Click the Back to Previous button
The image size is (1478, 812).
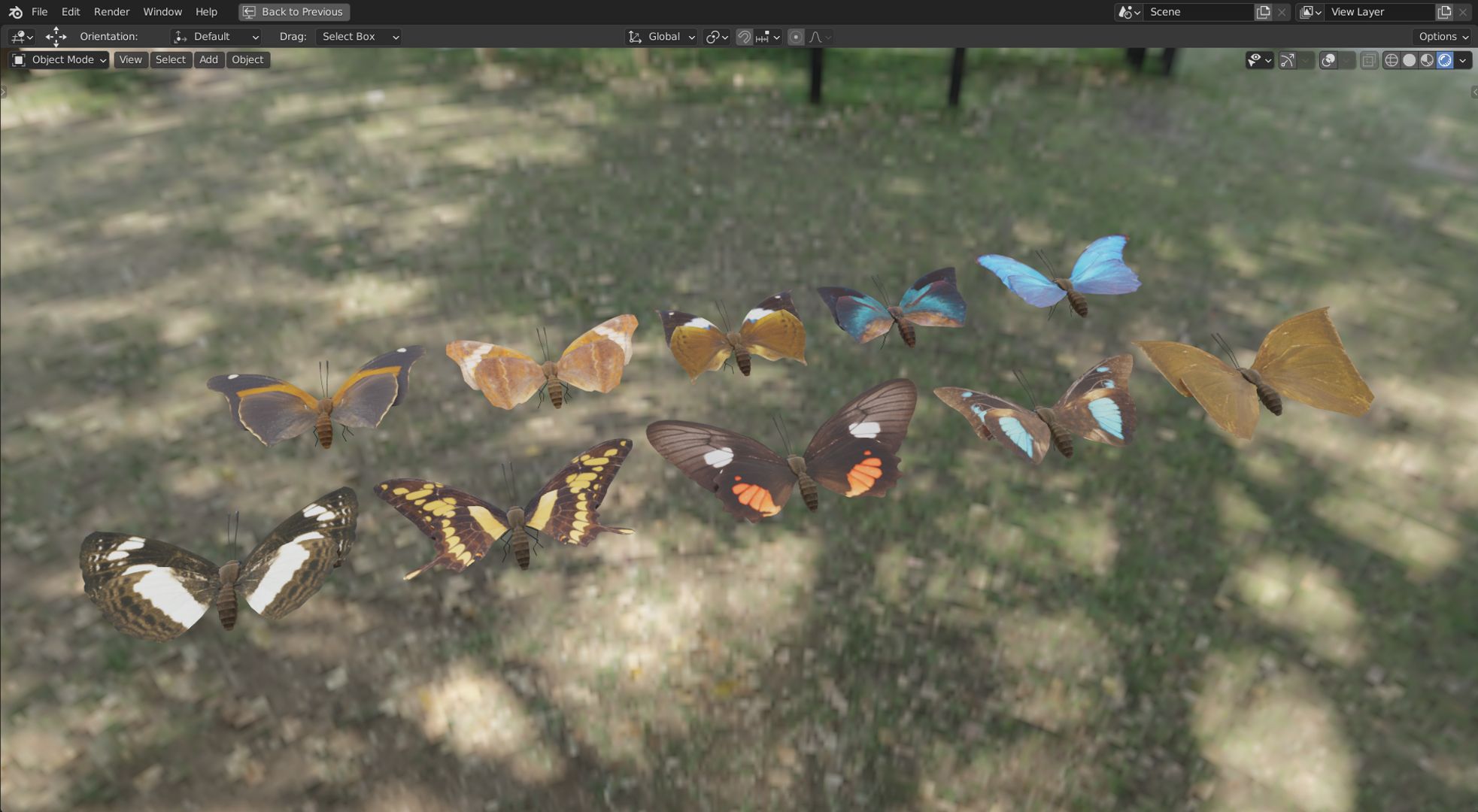coord(294,12)
